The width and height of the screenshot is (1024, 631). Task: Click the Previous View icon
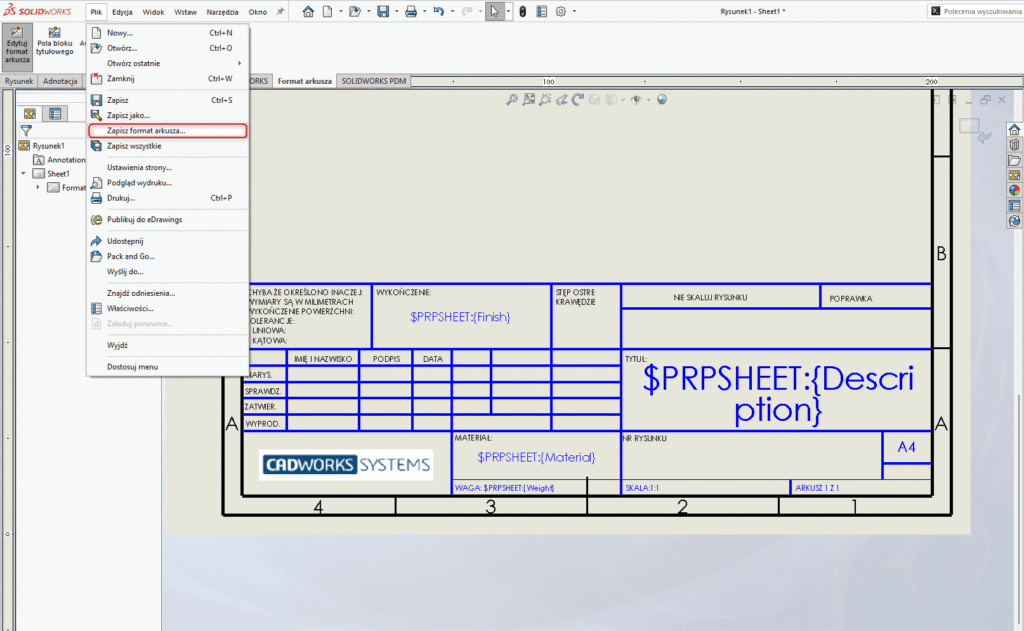coord(562,99)
